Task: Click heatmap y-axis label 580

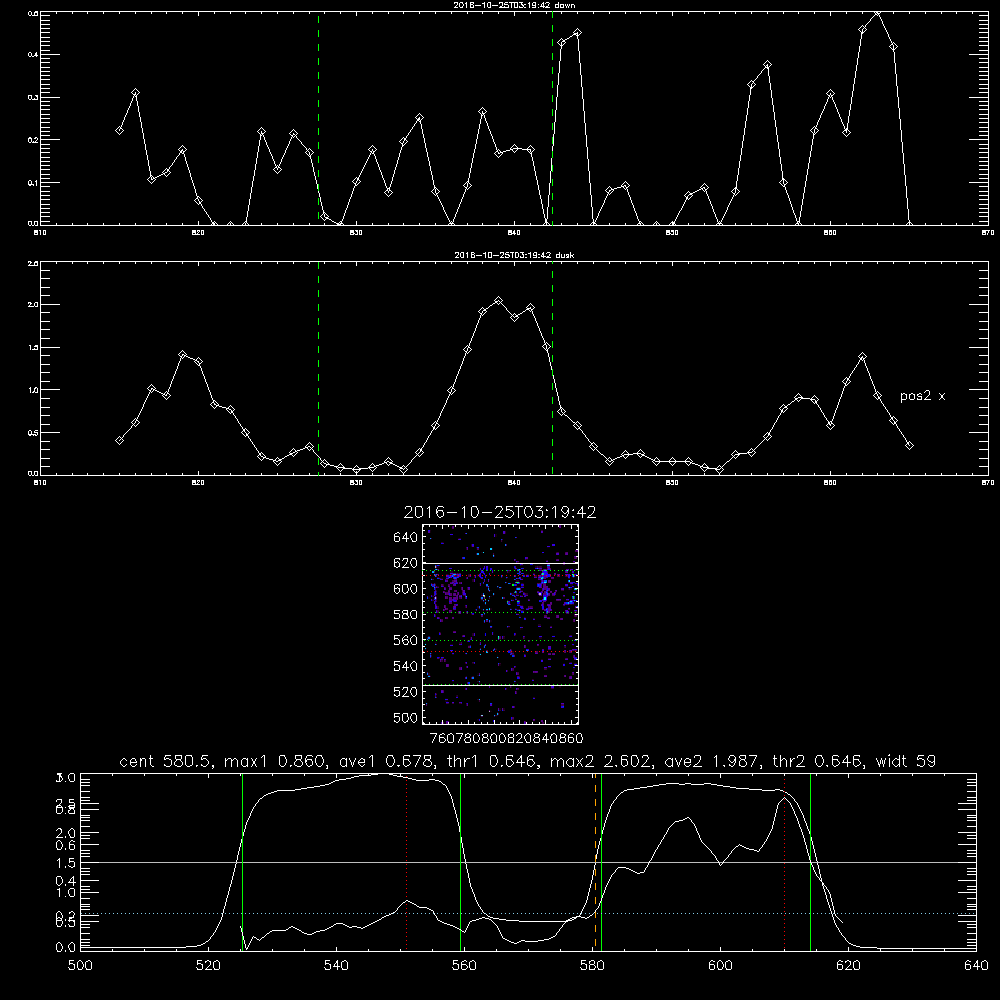Action: [x=406, y=615]
